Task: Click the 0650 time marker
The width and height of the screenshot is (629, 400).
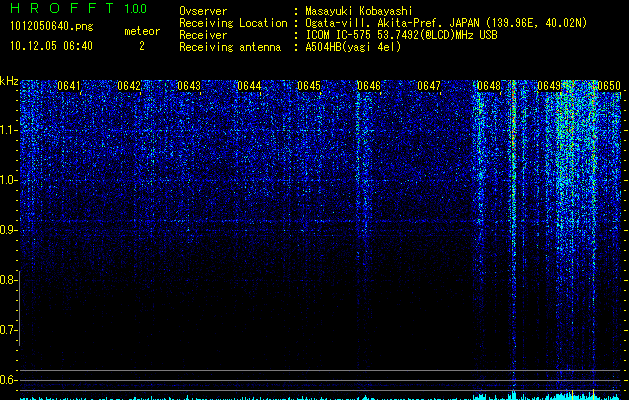Action: tap(609, 86)
